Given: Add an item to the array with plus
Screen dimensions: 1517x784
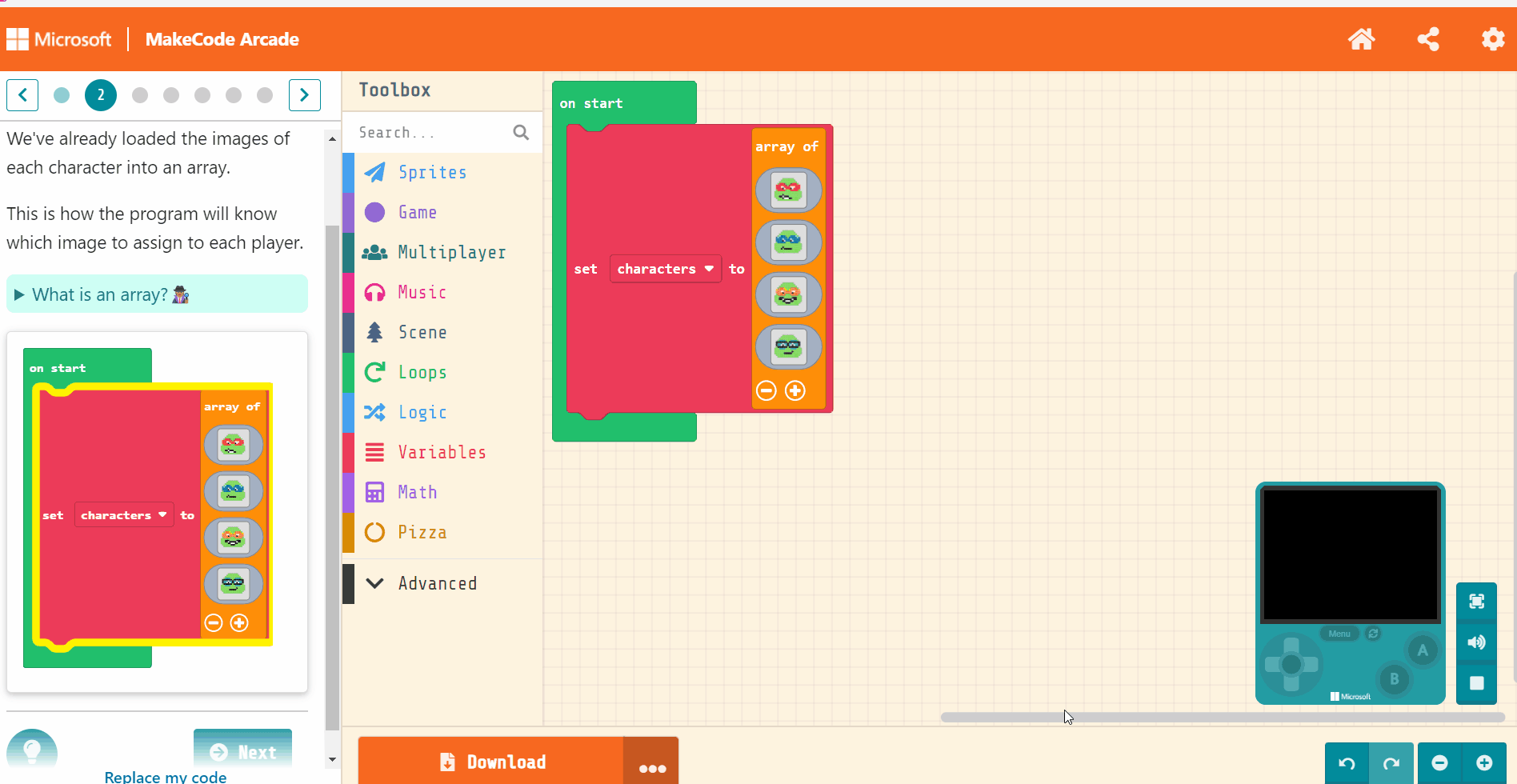Looking at the screenshot, I should point(795,390).
